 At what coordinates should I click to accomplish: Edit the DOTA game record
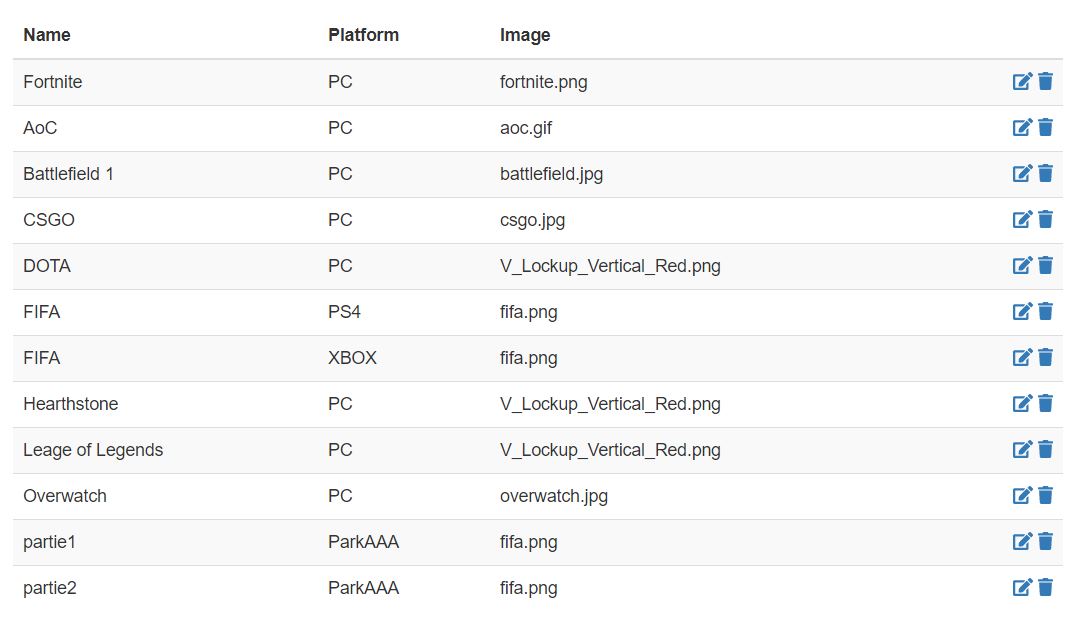[1022, 266]
